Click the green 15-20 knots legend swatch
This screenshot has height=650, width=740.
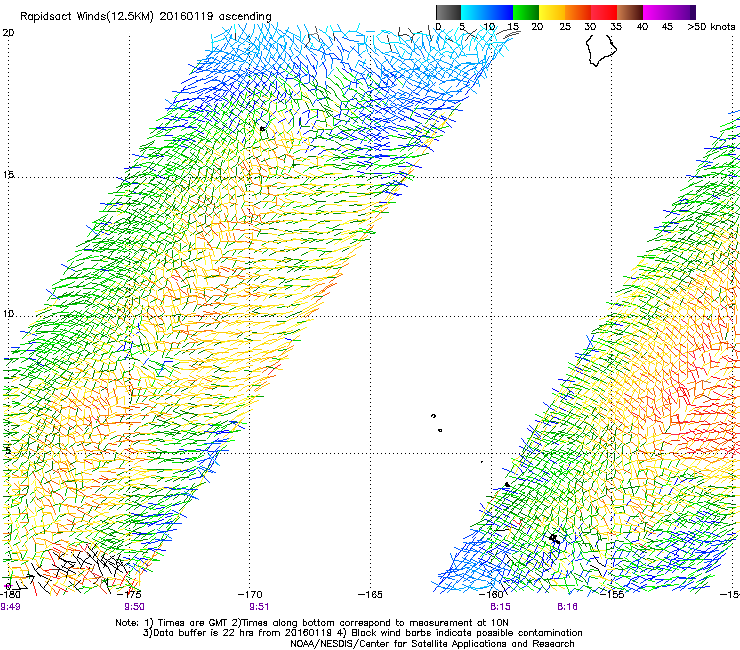click(x=526, y=12)
